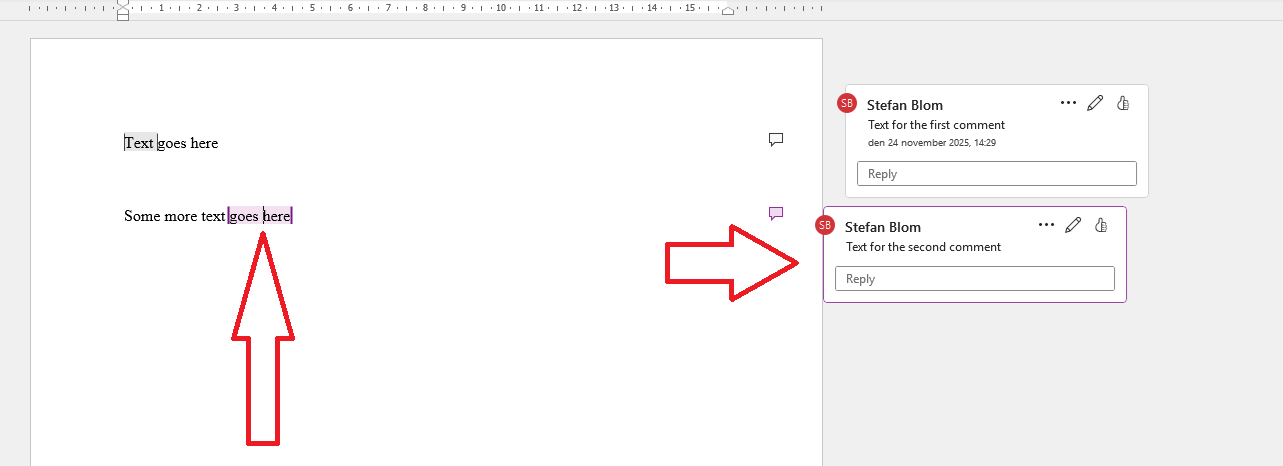The height and width of the screenshot is (466, 1283).
Task: Click the highlighted words 'goes here' in second paragraph
Action: [260, 216]
